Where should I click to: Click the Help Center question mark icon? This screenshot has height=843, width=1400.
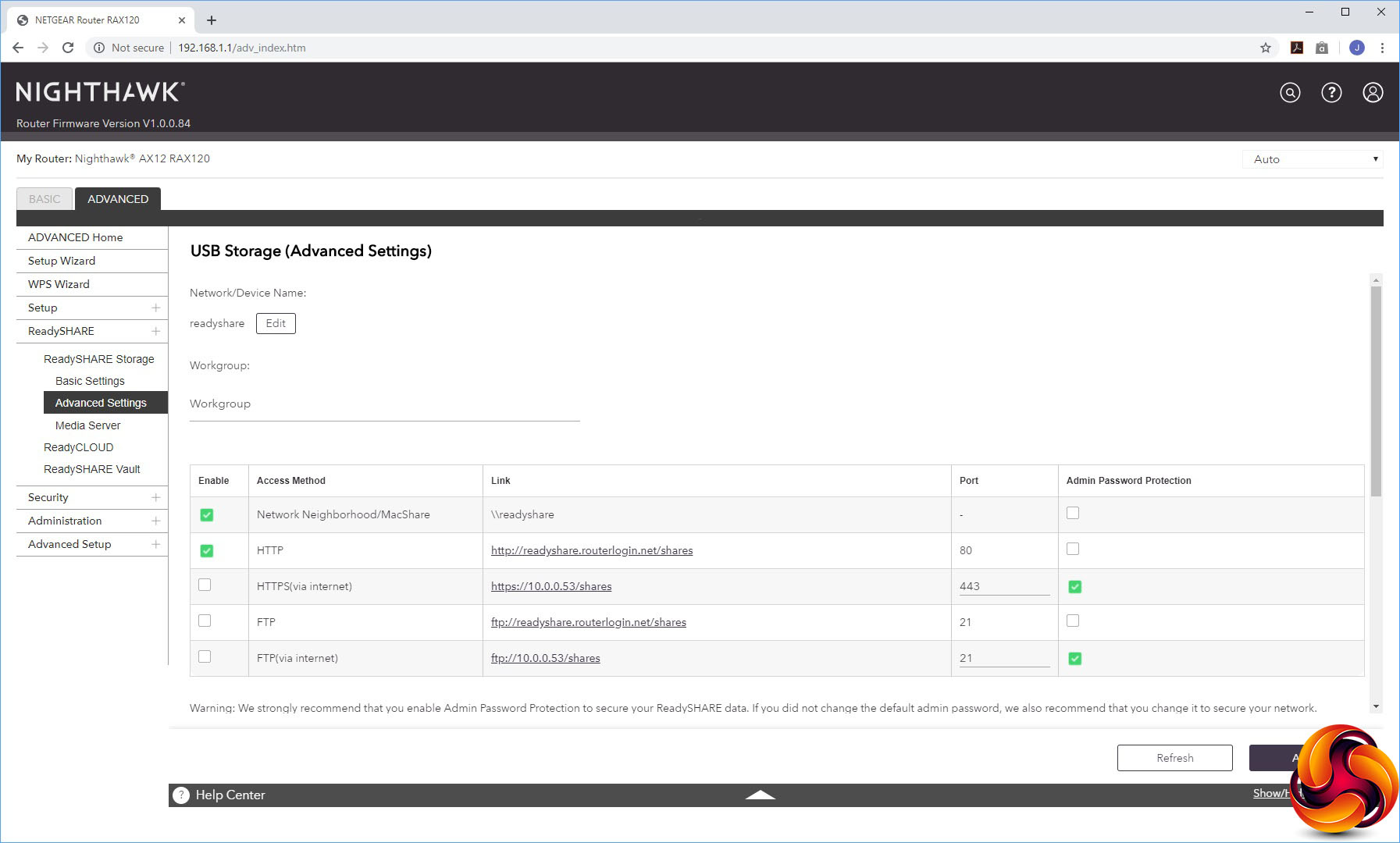181,795
